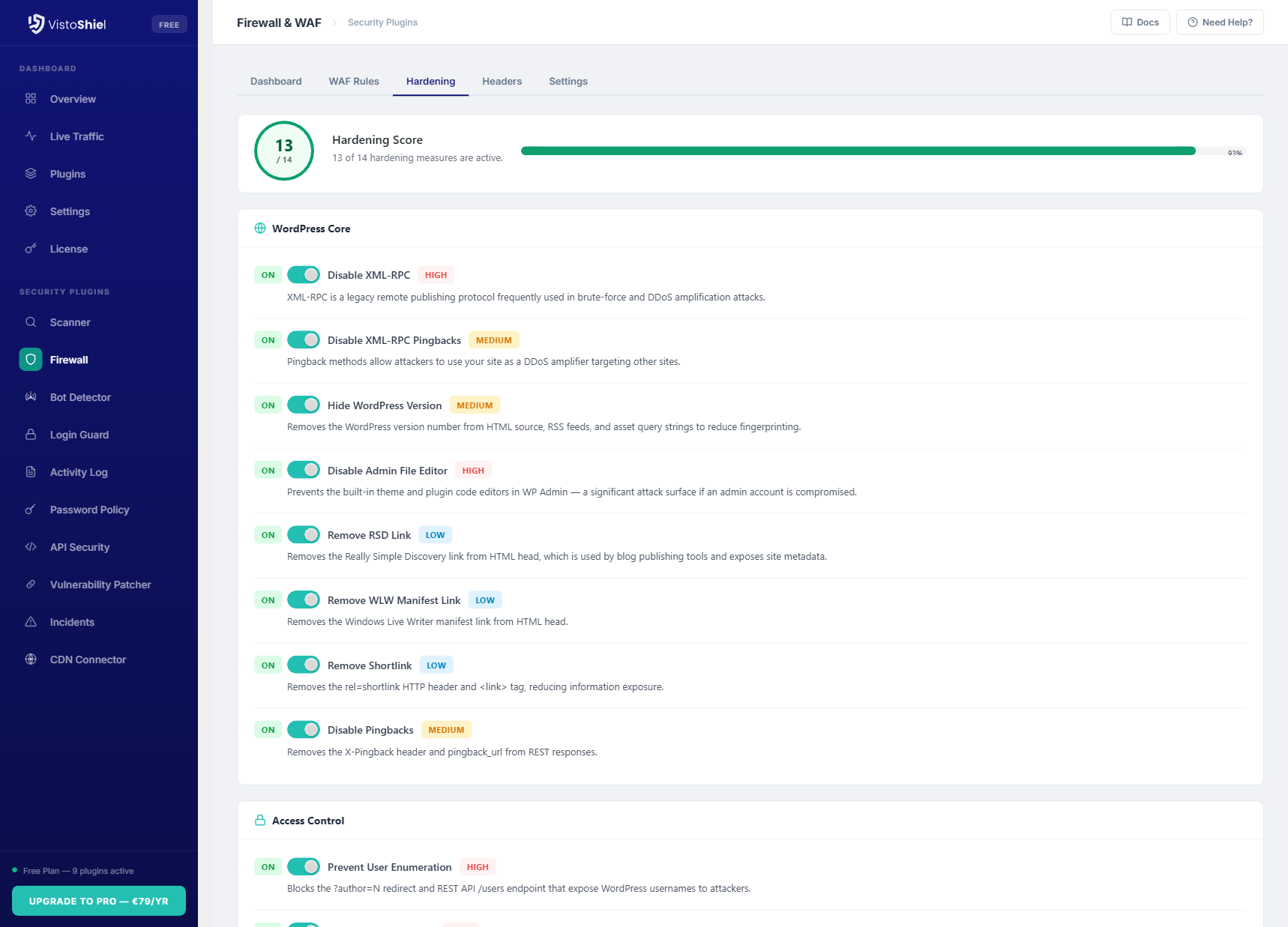The image size is (1288, 927).
Task: Click MEDIUM badge beside Disable Pingbacks
Action: (446, 730)
